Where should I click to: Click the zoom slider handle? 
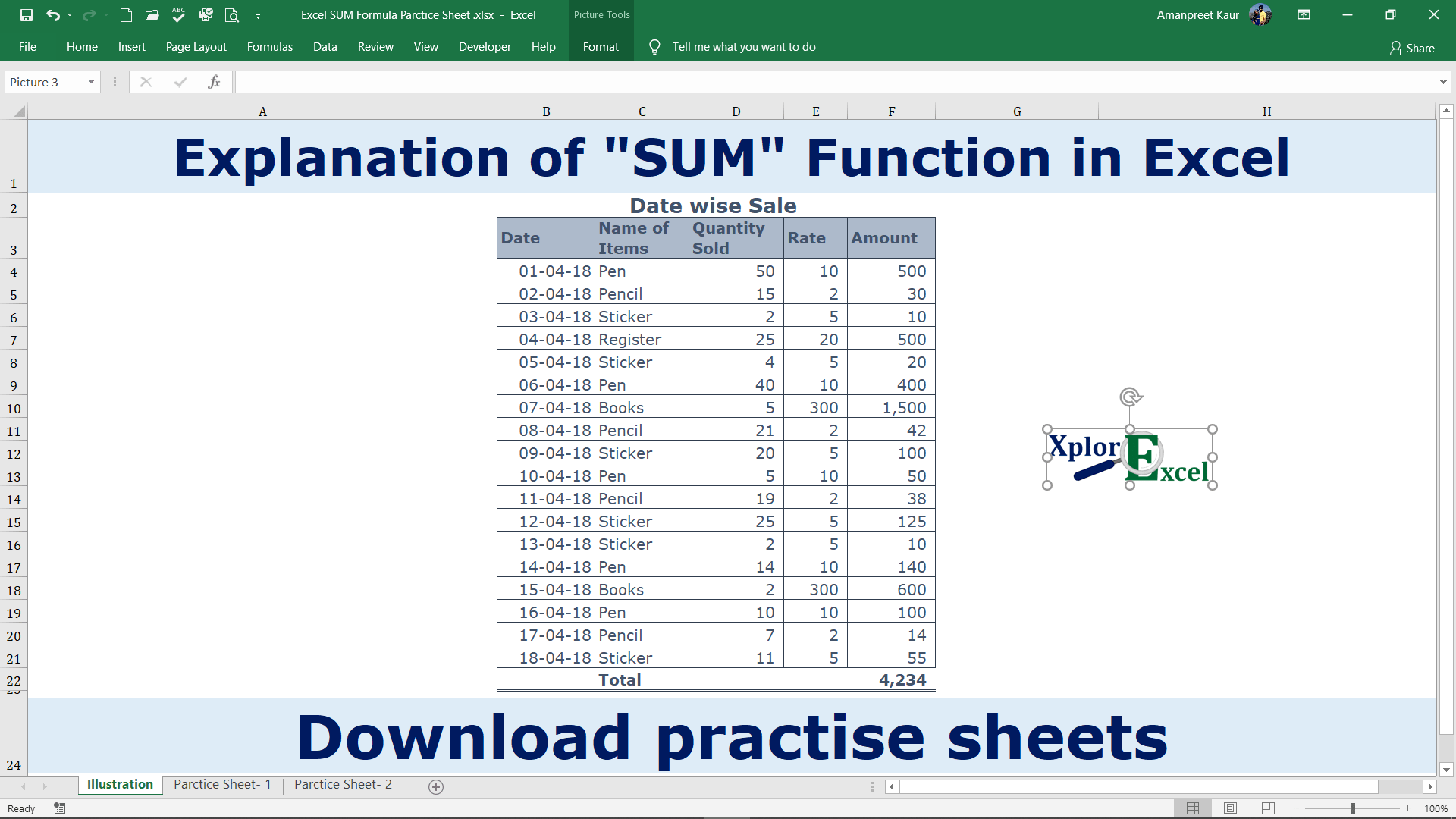[1352, 808]
